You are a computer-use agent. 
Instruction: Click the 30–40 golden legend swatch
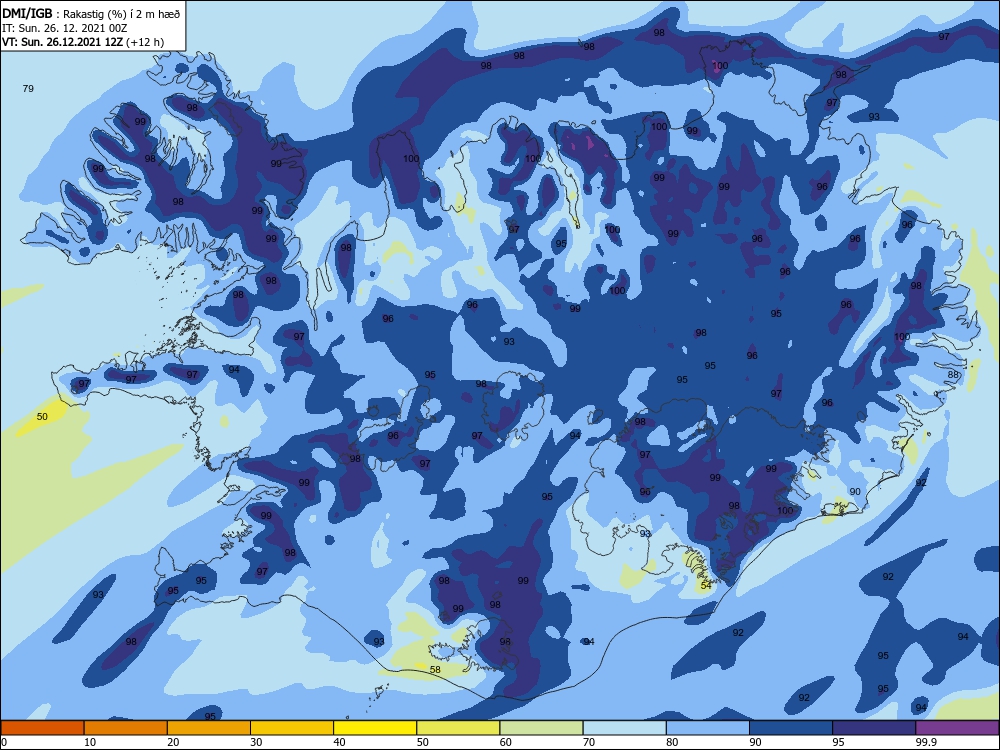[292, 728]
